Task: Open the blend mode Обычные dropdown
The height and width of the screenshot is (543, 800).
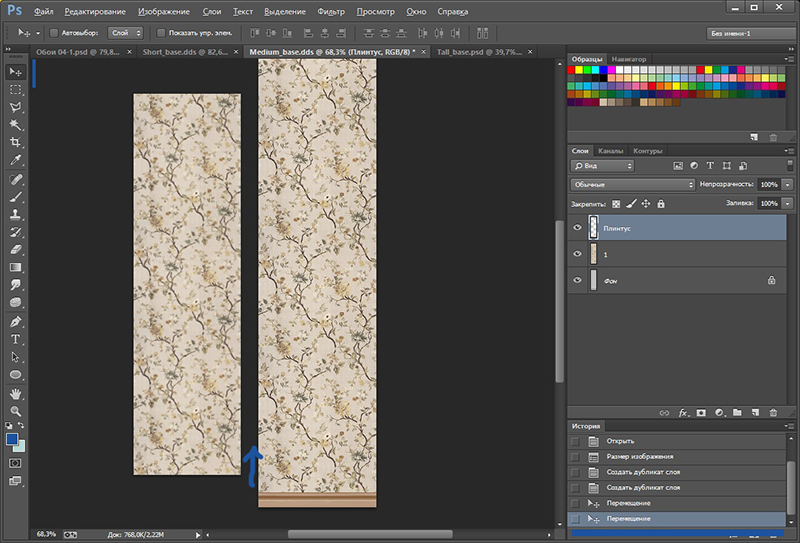Action: 633,185
